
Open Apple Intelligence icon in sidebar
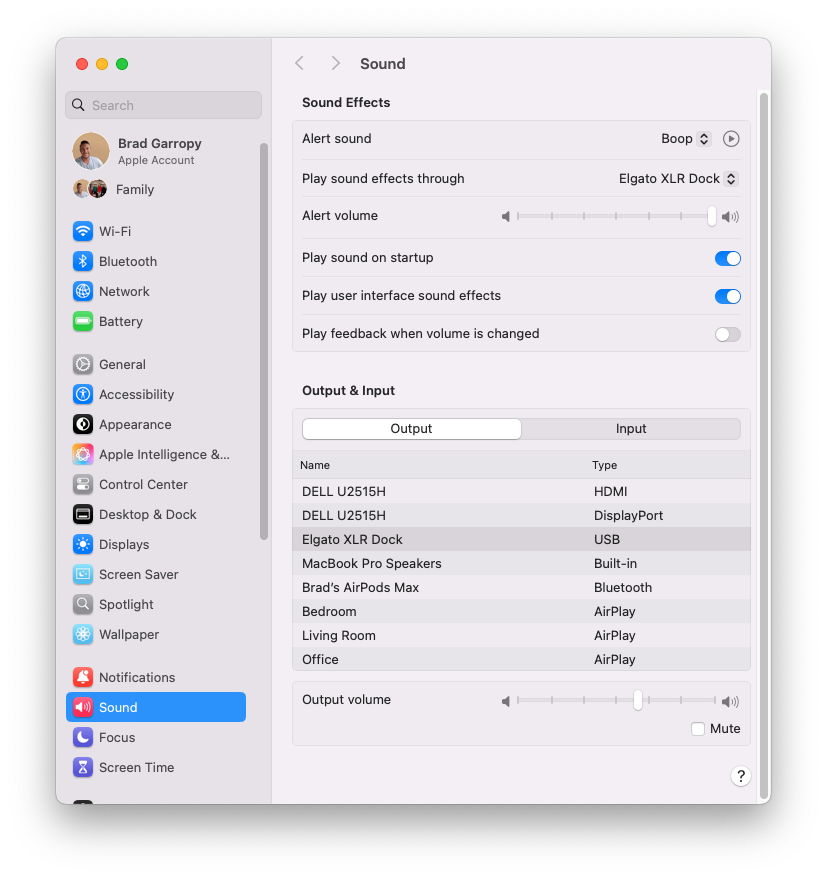[83, 454]
